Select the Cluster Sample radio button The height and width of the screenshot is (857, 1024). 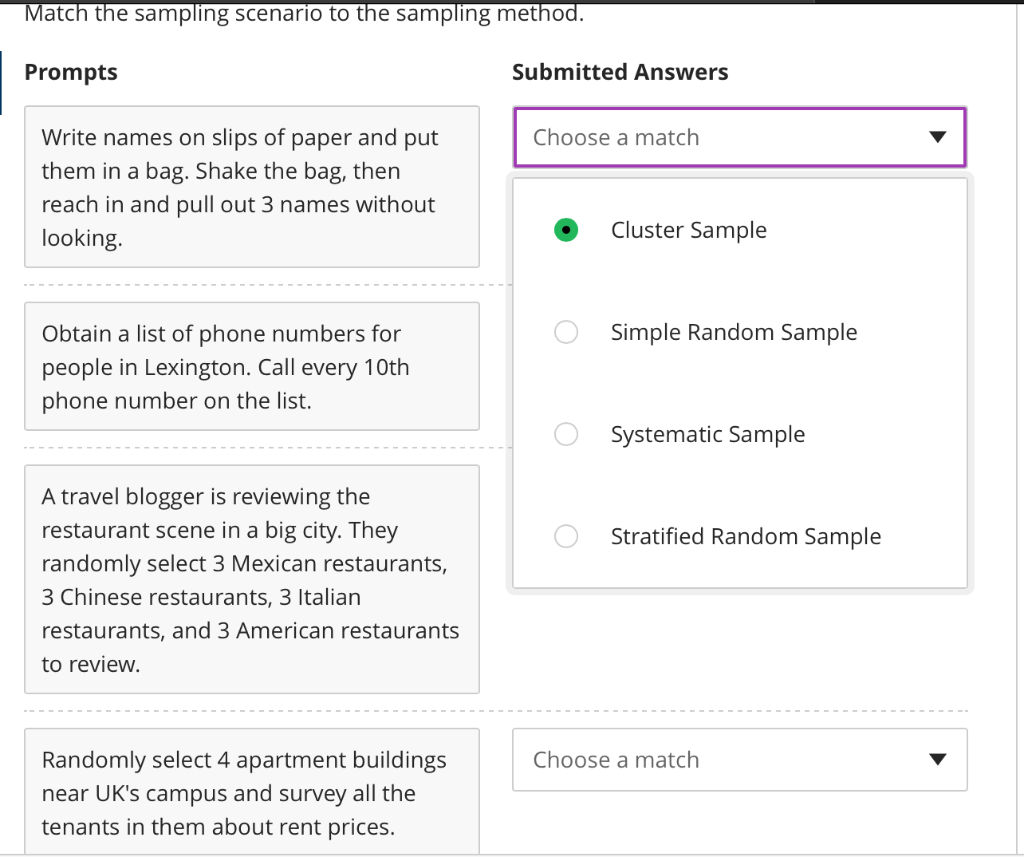pos(566,229)
